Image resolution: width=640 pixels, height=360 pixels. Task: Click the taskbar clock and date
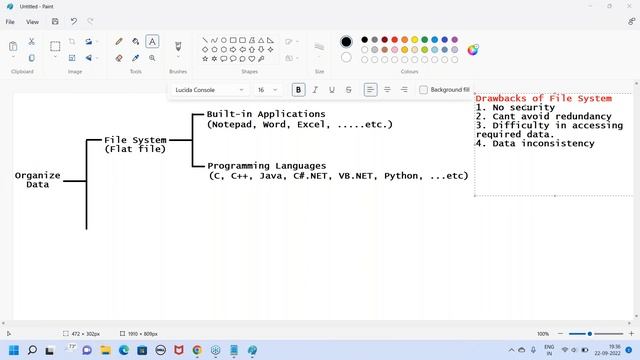tap(607, 350)
